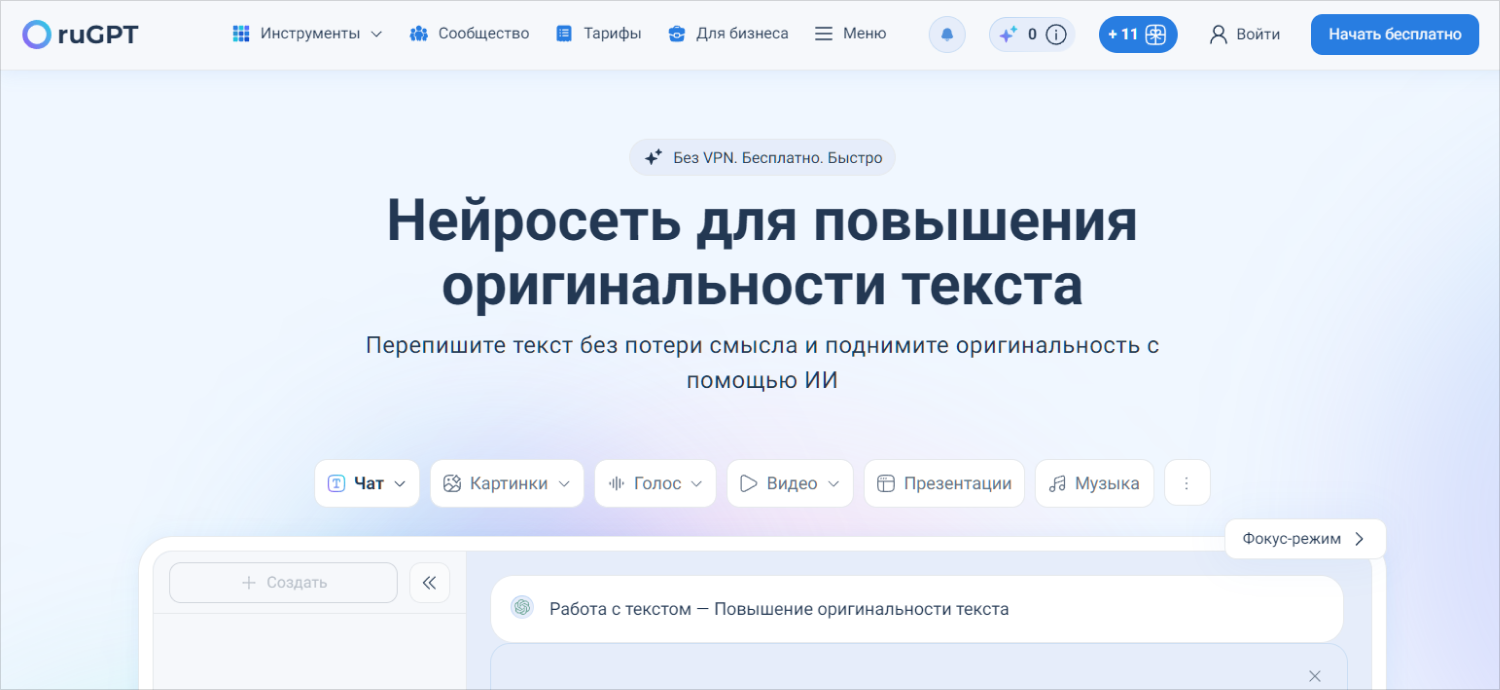This screenshot has width=1500, height=690.
Task: Open the Картинки dropdown
Action: pos(507,483)
